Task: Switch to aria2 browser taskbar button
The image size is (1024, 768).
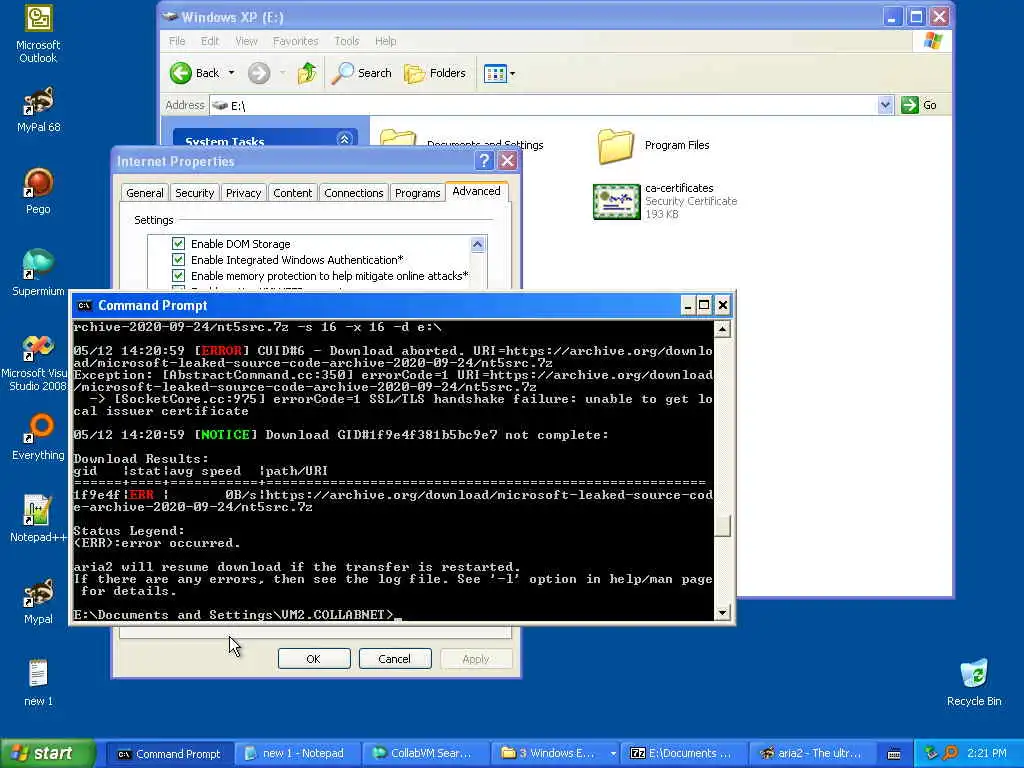Action: click(810, 754)
